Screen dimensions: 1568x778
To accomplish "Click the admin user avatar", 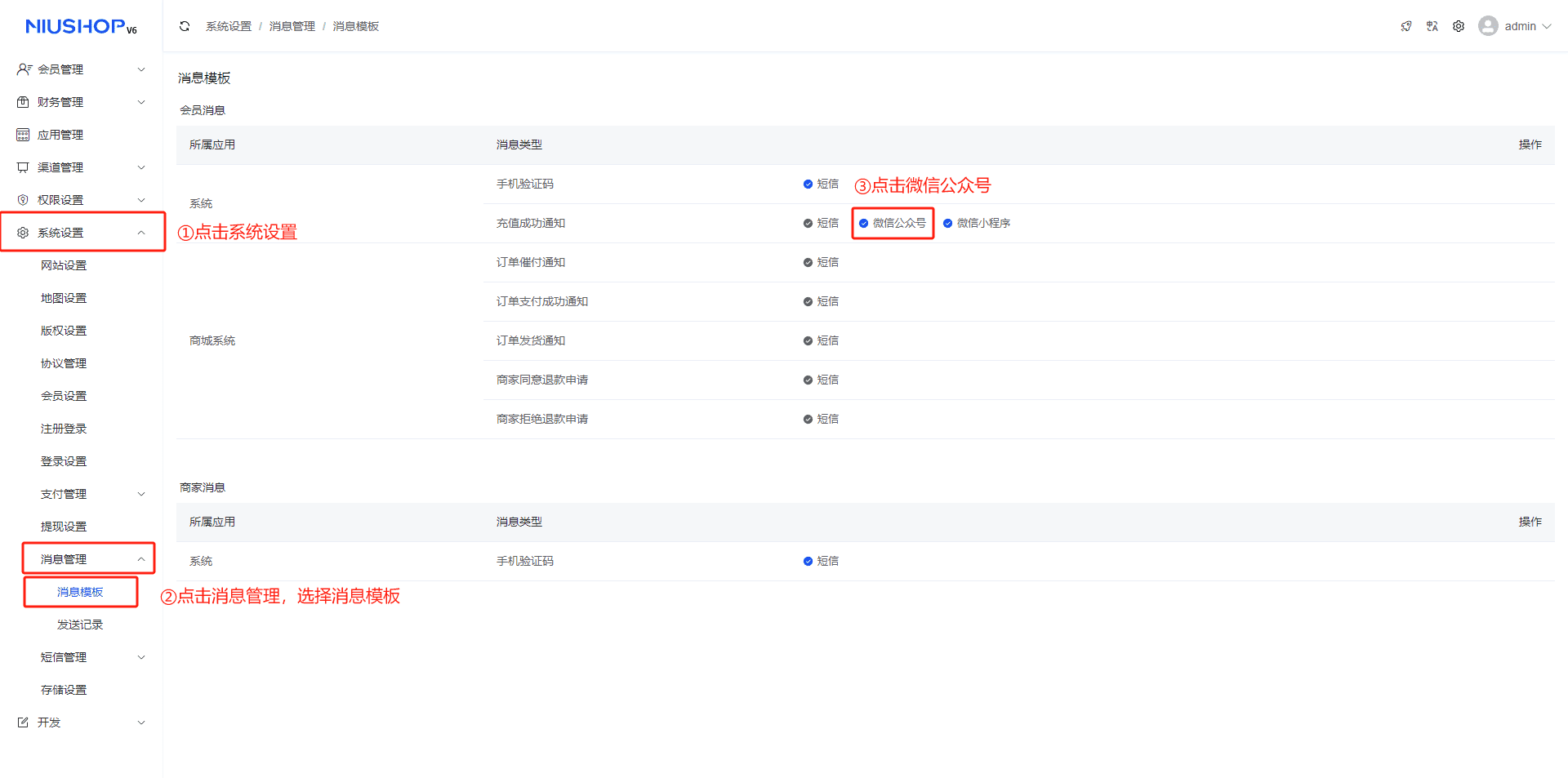I will tap(1488, 26).
